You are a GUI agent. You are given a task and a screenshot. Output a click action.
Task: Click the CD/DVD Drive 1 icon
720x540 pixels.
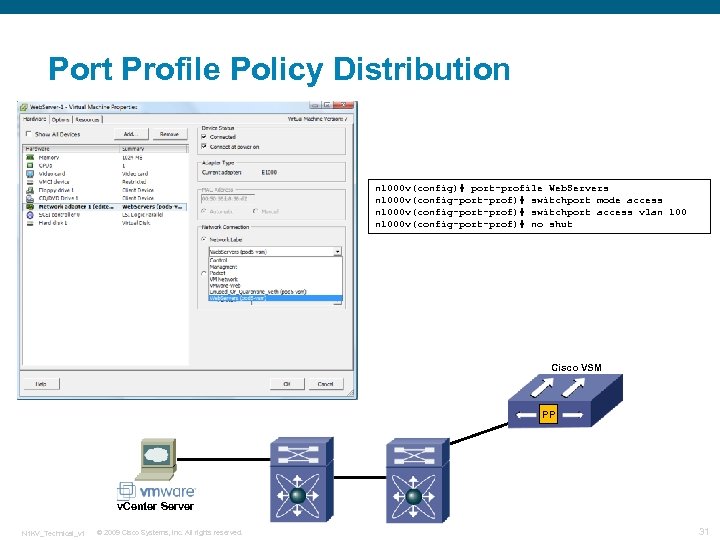[x=30, y=198]
